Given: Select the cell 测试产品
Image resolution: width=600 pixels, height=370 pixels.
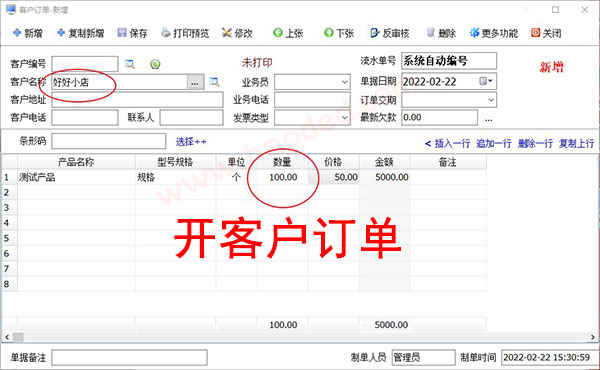Looking at the screenshot, I should [x=76, y=177].
